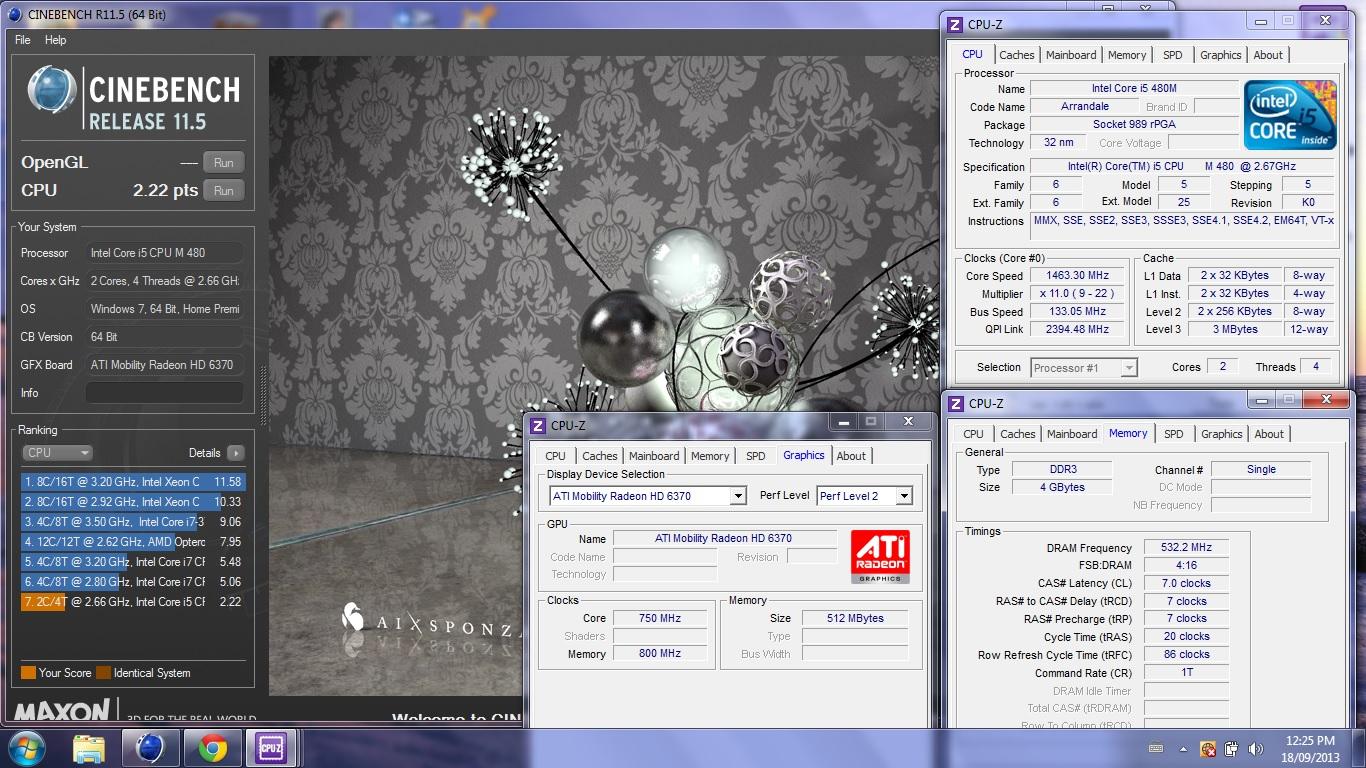Click the Z icon of the Graphics CPU-Z window
The width and height of the screenshot is (1366, 768).
(538, 426)
